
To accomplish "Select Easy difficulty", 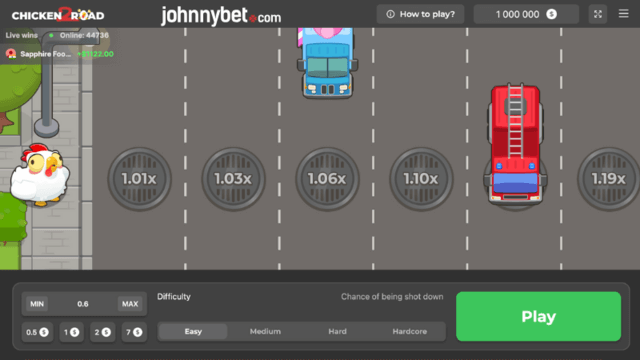I will tap(193, 331).
